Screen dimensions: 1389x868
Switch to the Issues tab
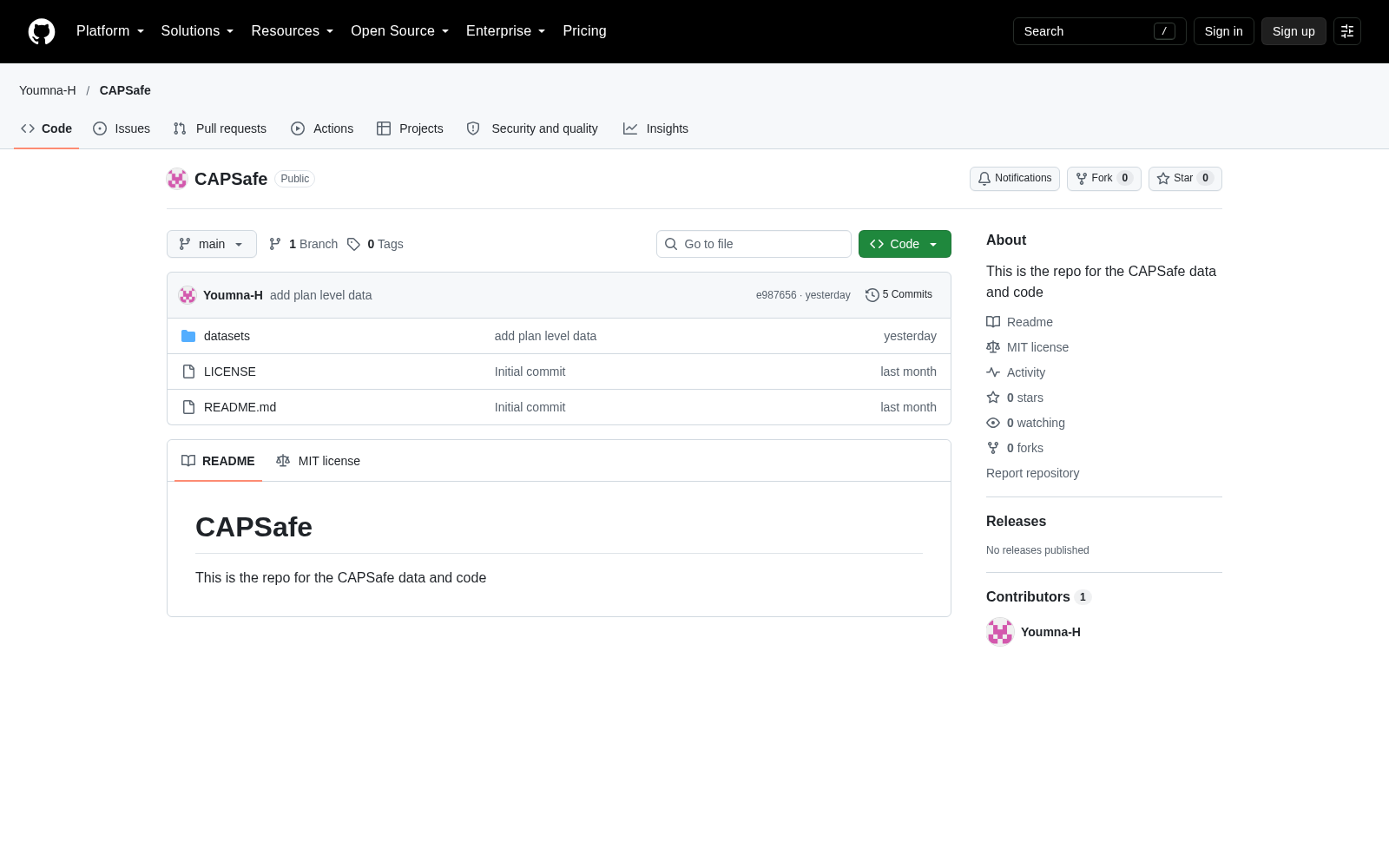[x=122, y=128]
